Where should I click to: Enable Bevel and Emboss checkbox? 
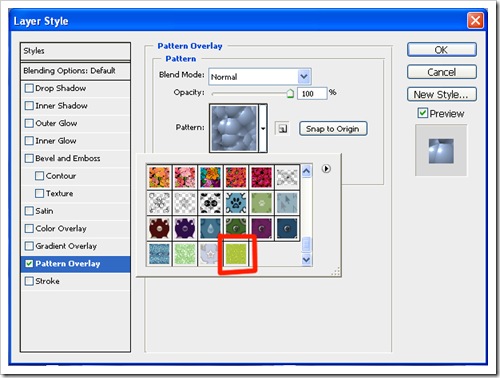29,158
